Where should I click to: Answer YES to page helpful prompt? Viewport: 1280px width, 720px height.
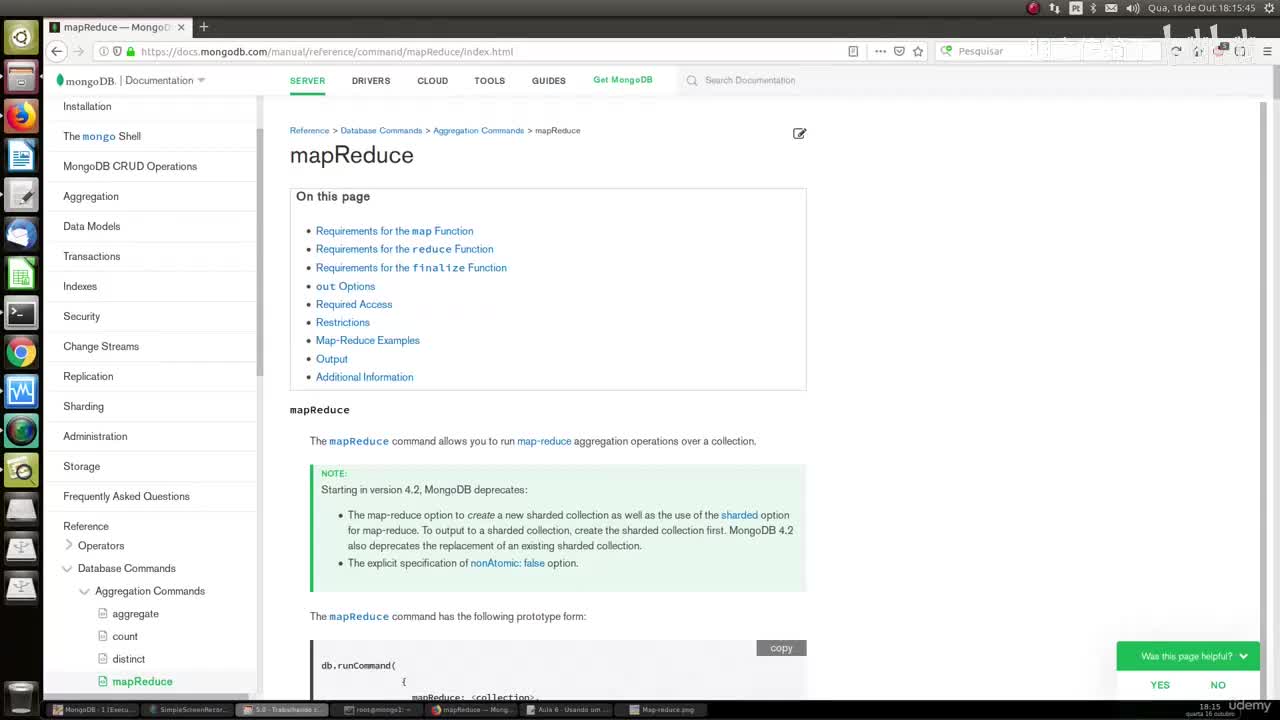click(1160, 685)
